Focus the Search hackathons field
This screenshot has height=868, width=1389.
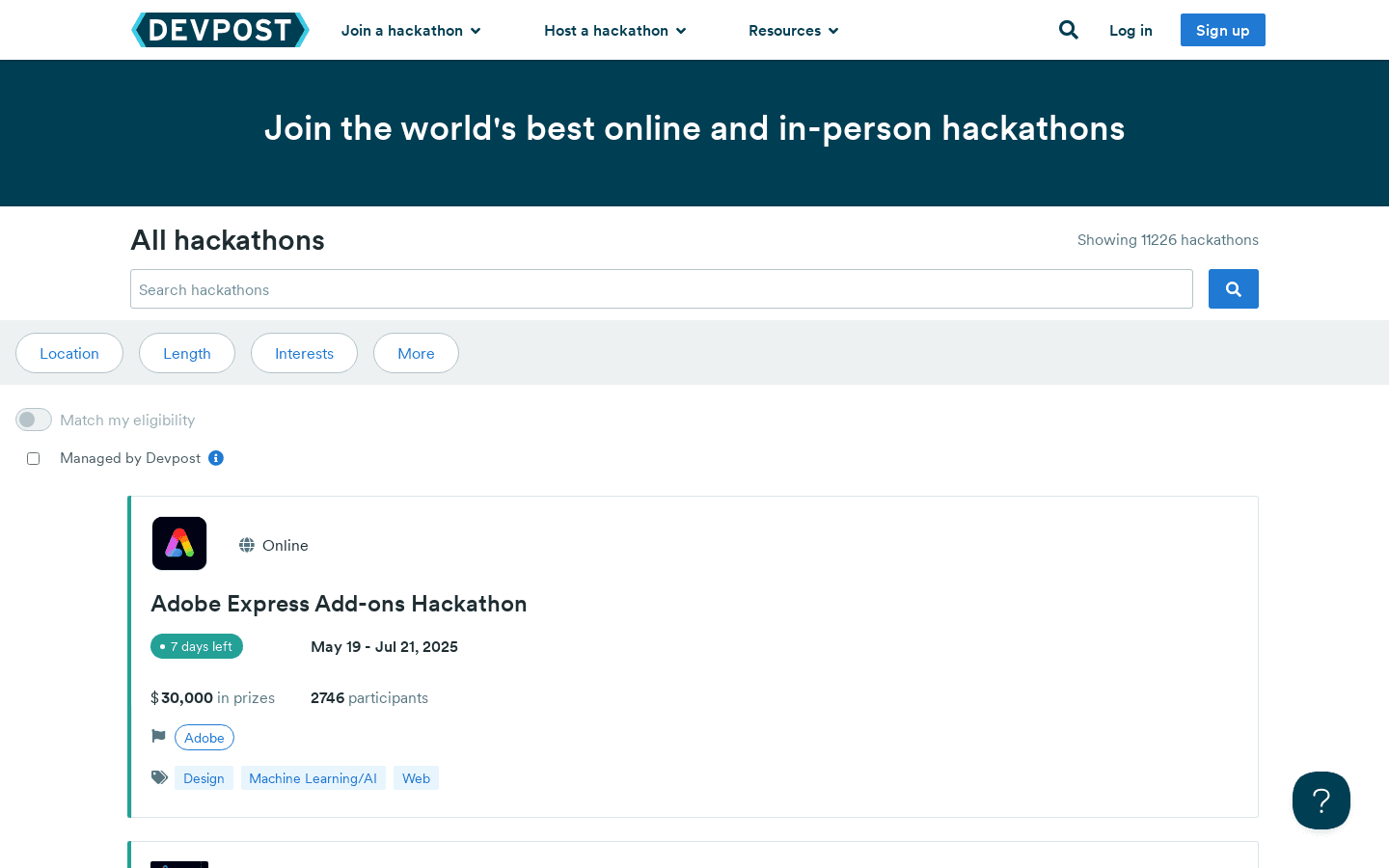[x=662, y=289]
